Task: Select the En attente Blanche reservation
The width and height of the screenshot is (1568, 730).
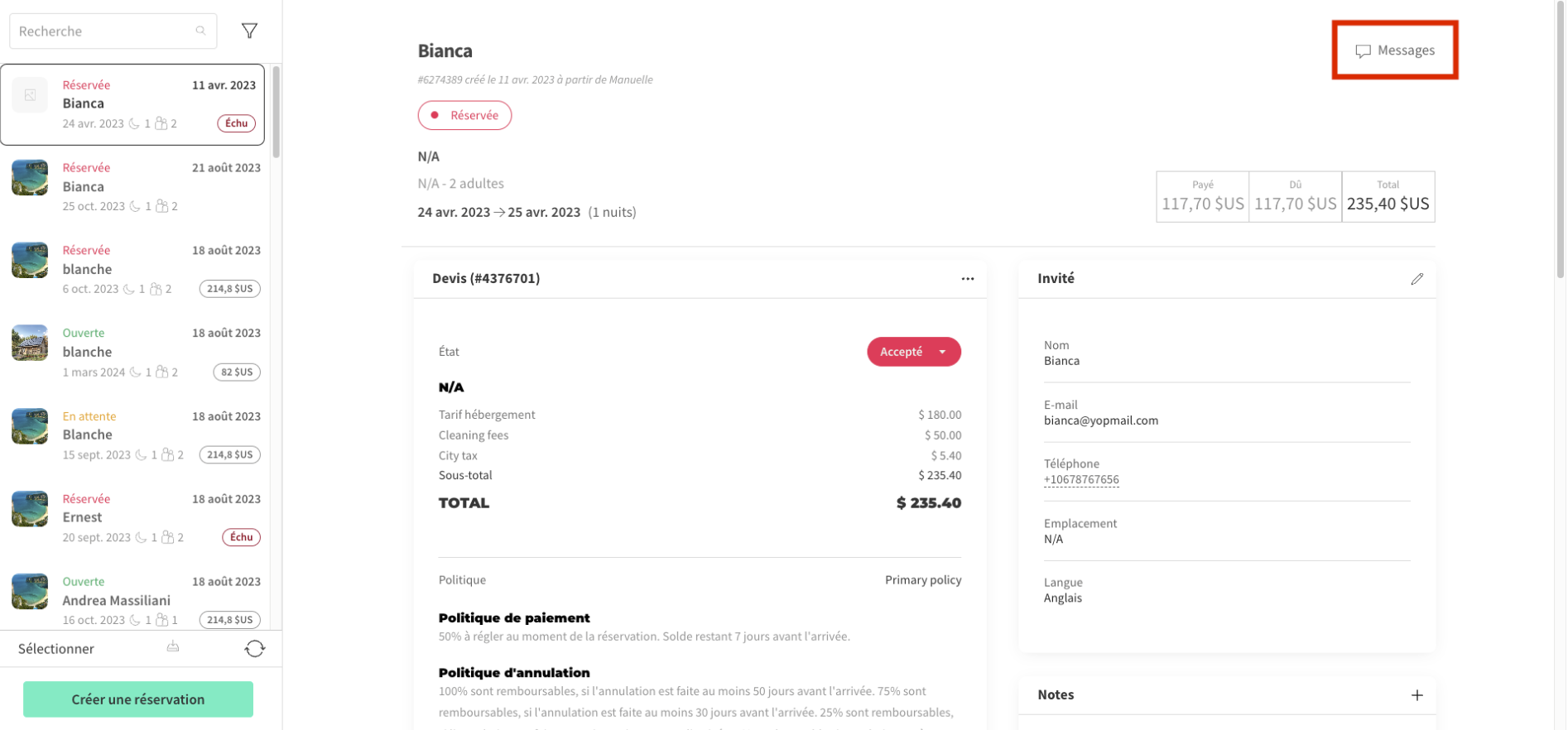Action: (132, 435)
